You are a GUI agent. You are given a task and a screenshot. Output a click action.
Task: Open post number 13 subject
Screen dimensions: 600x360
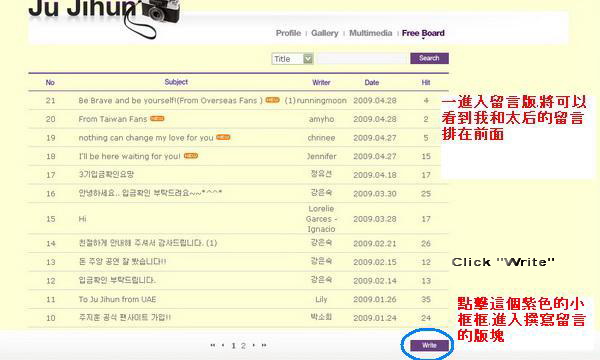(x=122, y=262)
